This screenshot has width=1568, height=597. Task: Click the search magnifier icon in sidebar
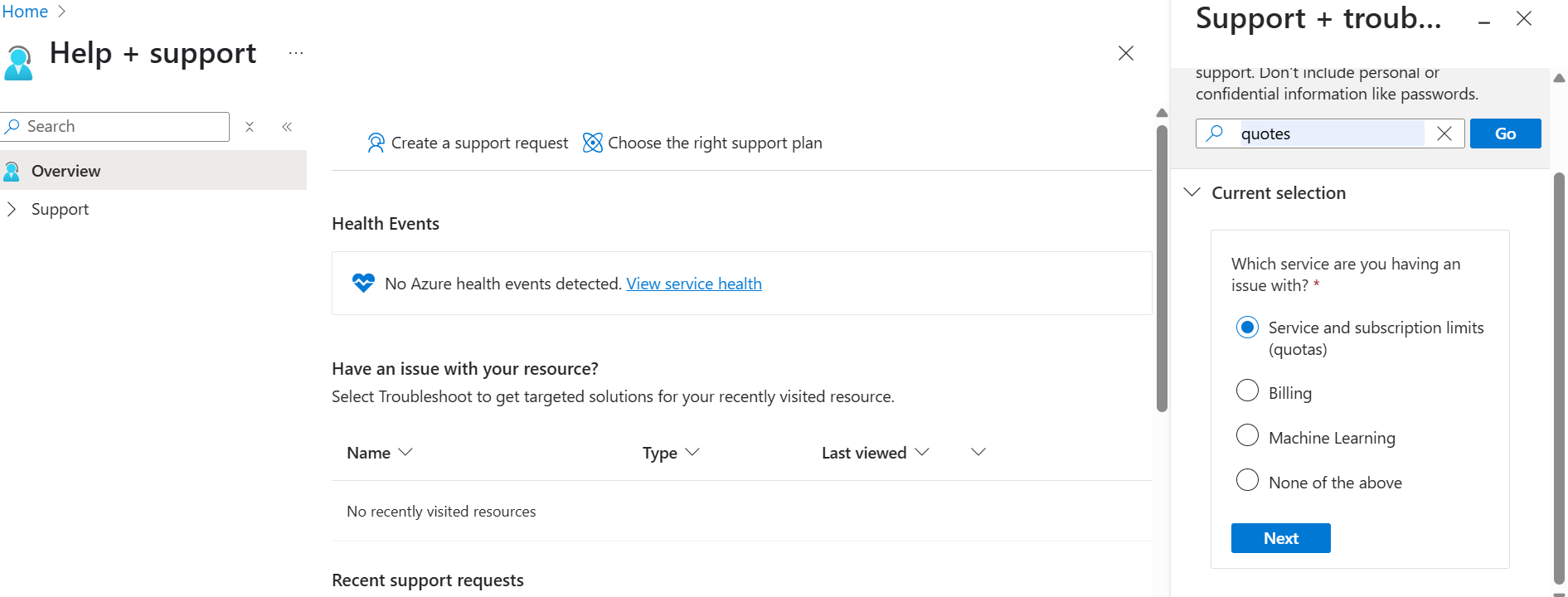coord(12,127)
